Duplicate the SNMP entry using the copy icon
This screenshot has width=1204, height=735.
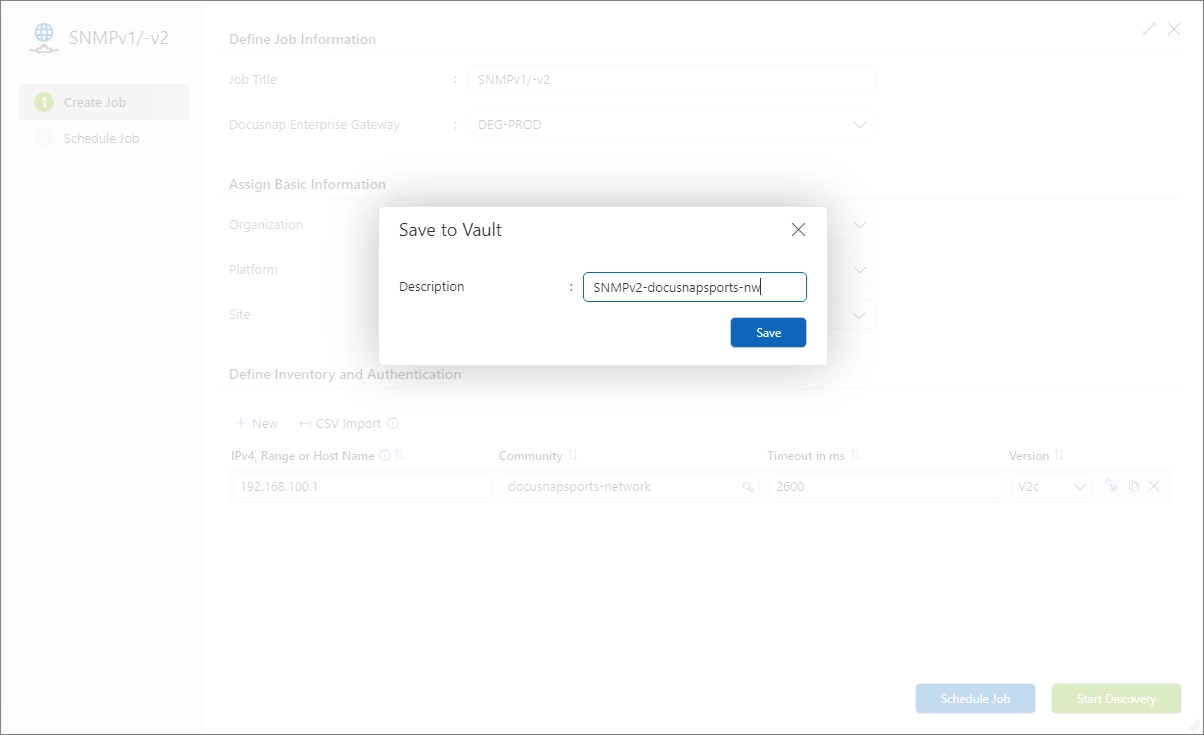pyautogui.click(x=1133, y=486)
